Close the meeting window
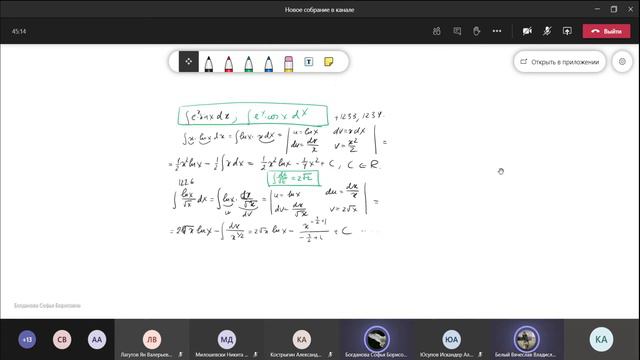Image resolution: width=640 pixels, height=360 pixels. point(630,9)
